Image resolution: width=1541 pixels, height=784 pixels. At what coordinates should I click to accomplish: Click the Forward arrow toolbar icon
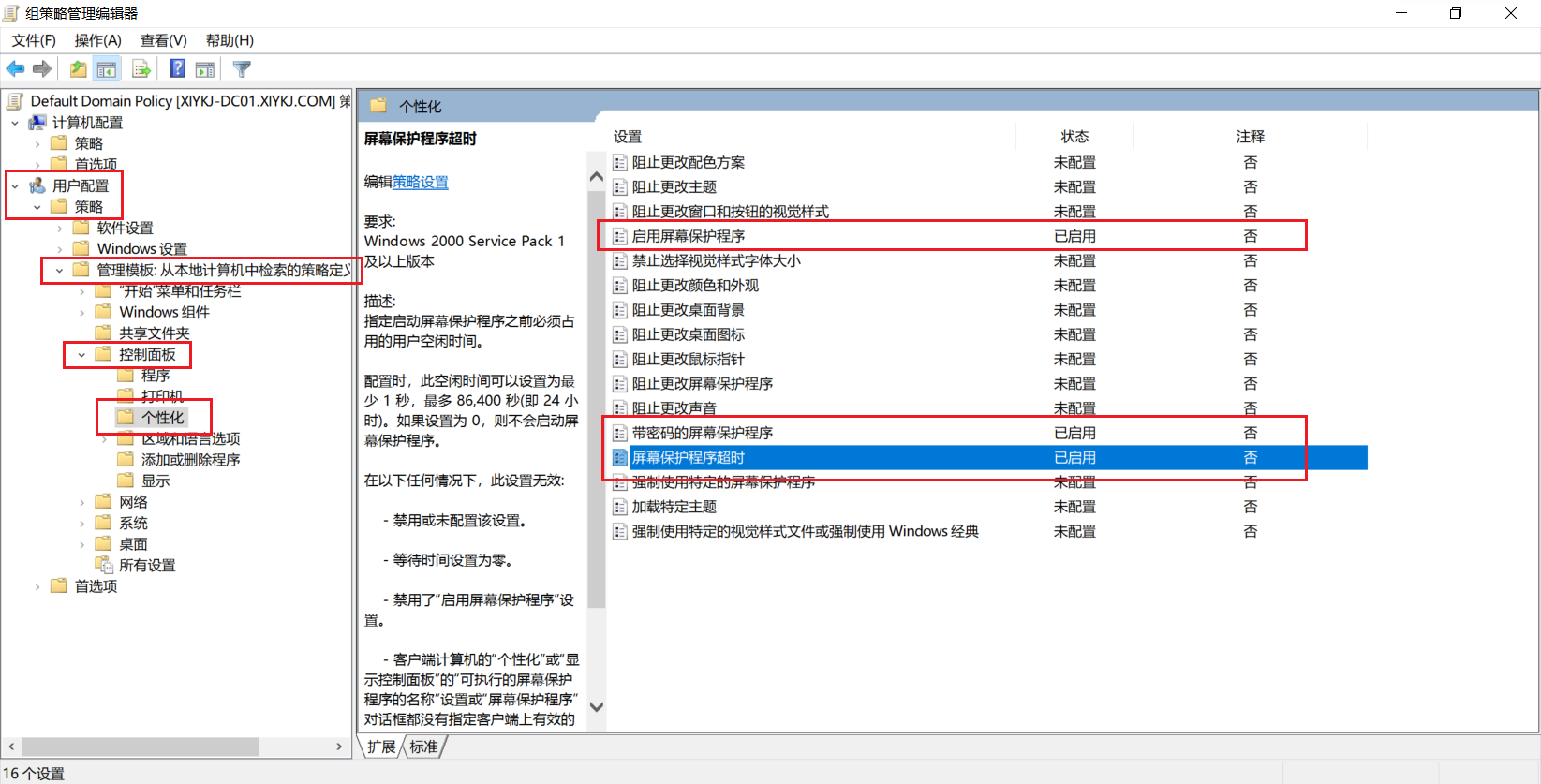click(41, 69)
